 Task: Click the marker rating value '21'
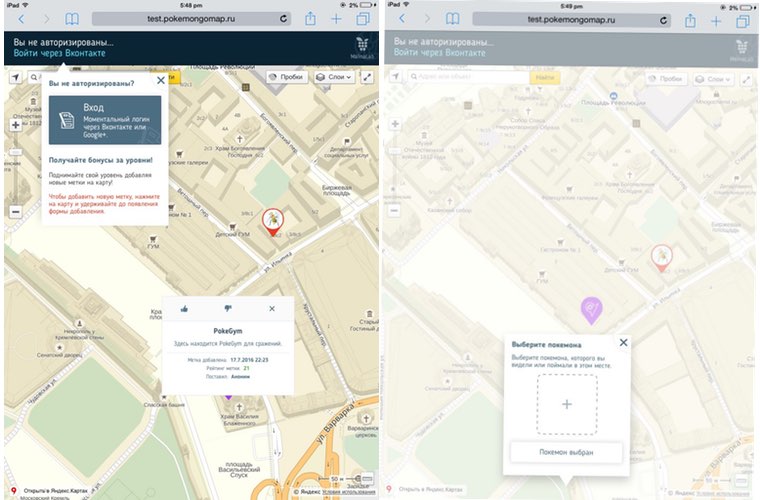[246, 368]
